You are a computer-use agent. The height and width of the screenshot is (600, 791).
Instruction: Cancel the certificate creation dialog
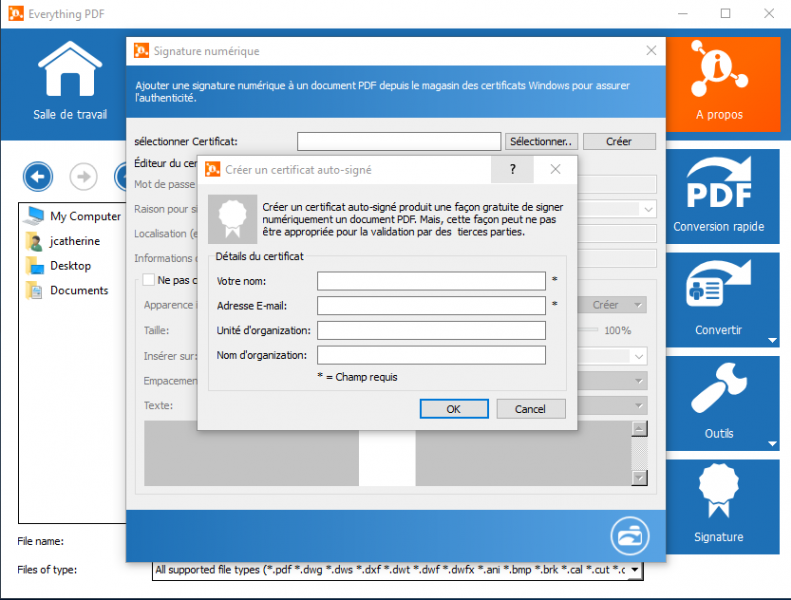531,409
